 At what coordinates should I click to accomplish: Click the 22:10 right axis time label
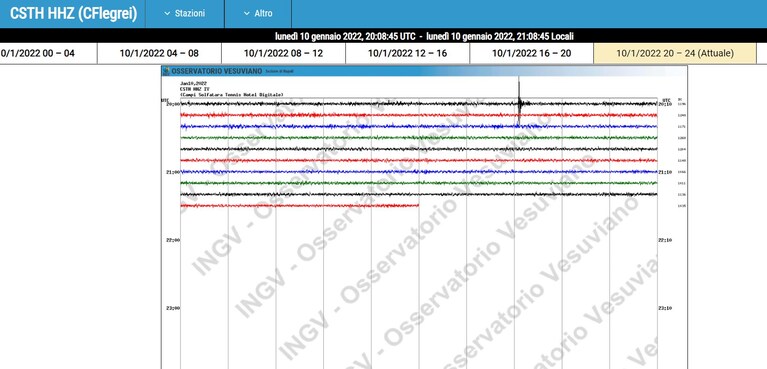tap(665, 240)
